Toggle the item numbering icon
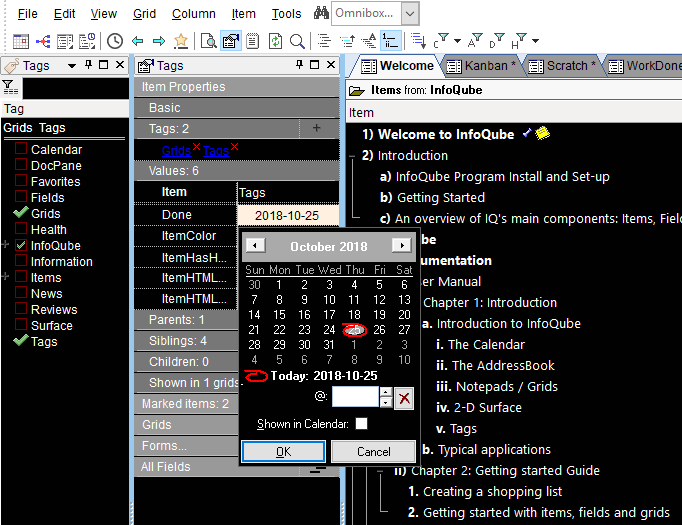 click(391, 41)
